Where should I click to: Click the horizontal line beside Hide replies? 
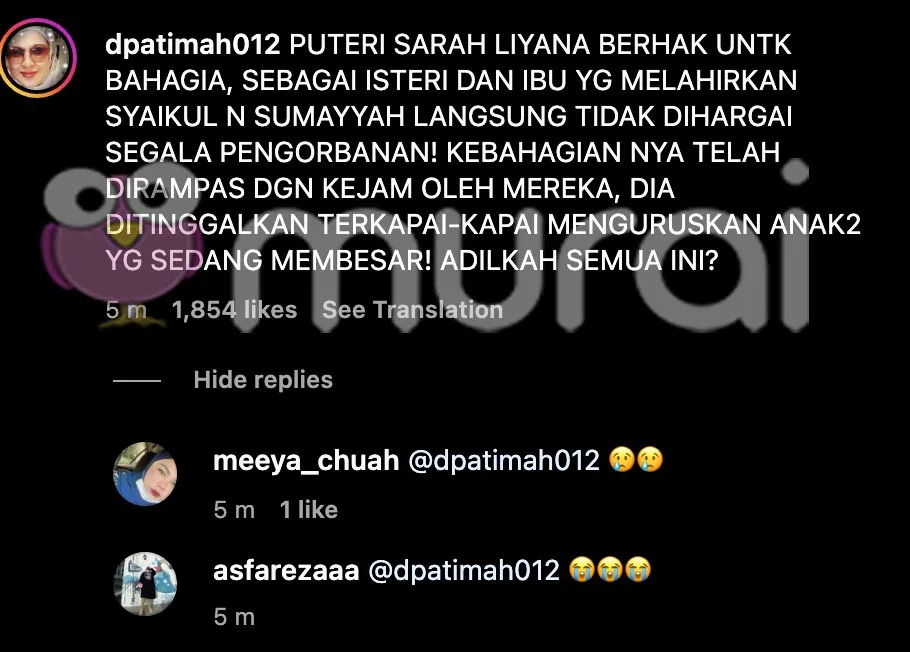[137, 381]
